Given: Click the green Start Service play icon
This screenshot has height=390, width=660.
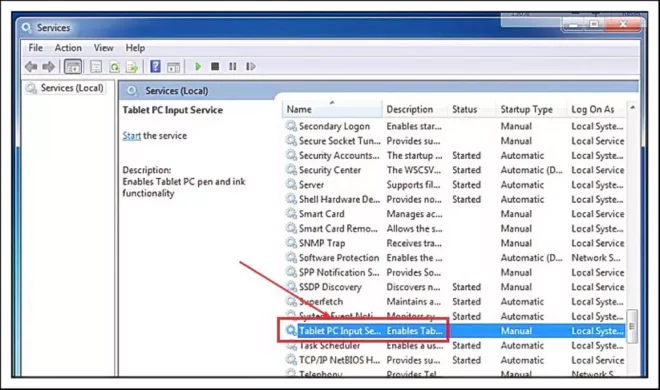Looking at the screenshot, I should [198, 66].
